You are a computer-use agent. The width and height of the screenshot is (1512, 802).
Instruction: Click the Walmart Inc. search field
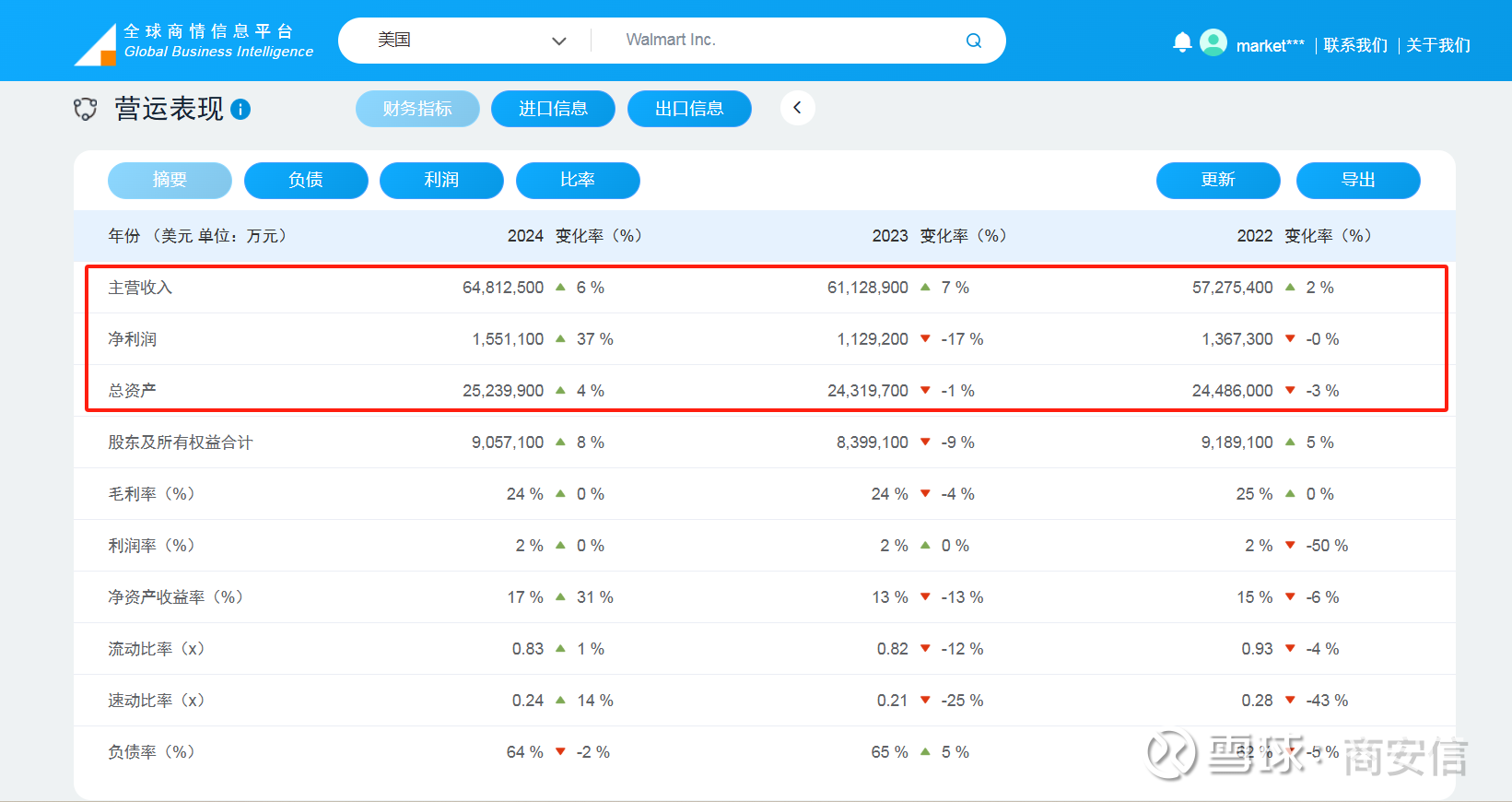click(x=774, y=41)
